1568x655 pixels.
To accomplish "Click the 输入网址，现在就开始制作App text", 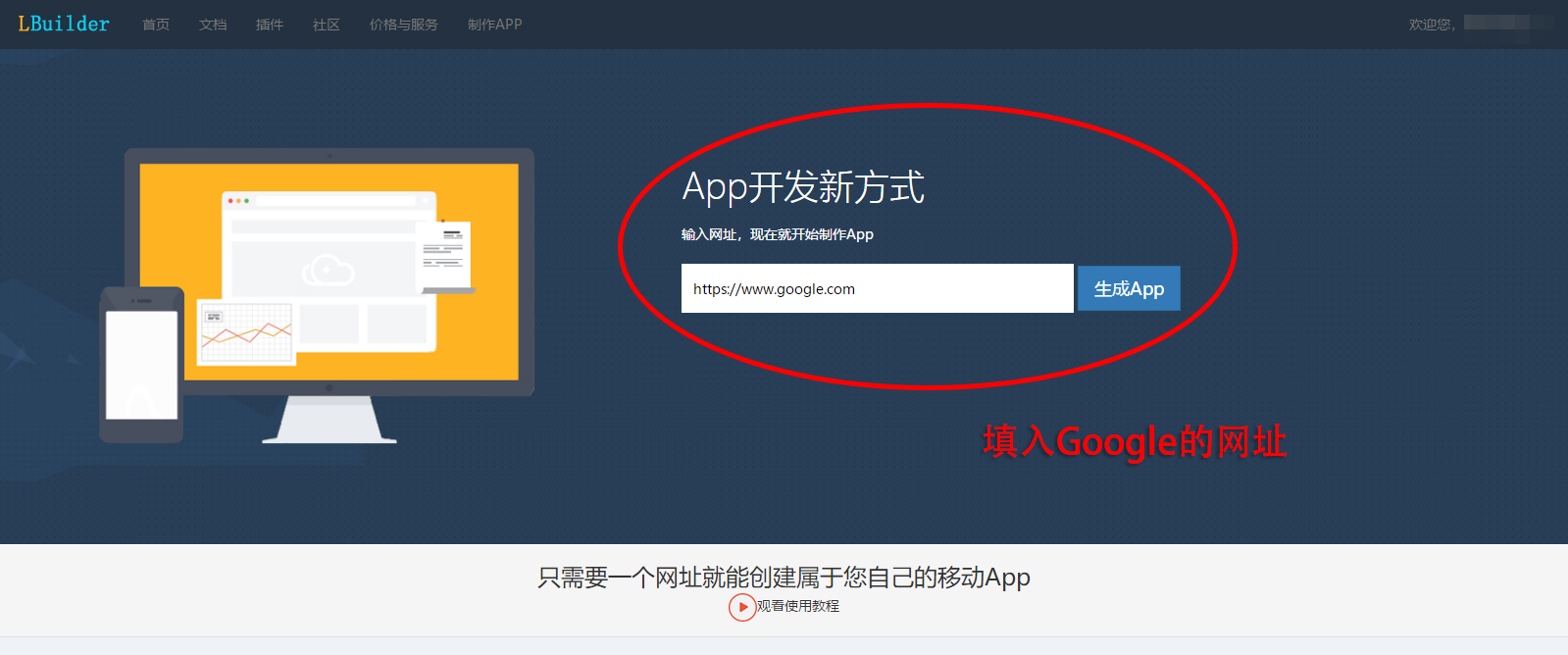I will coord(778,234).
